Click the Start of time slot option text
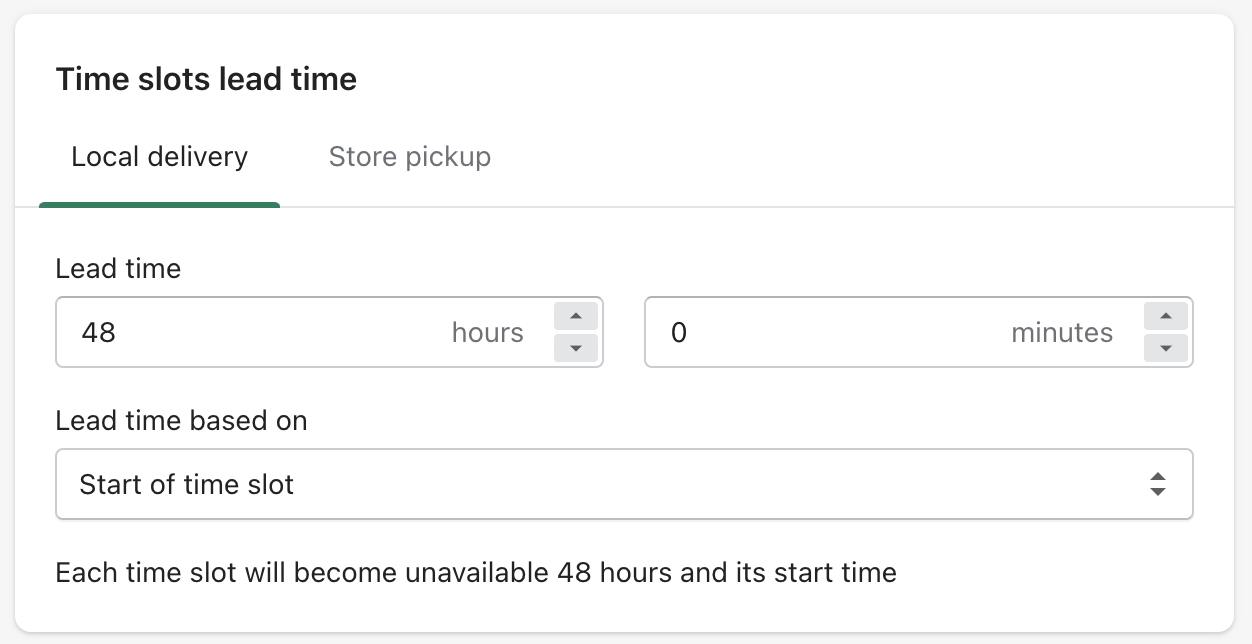 (x=186, y=484)
